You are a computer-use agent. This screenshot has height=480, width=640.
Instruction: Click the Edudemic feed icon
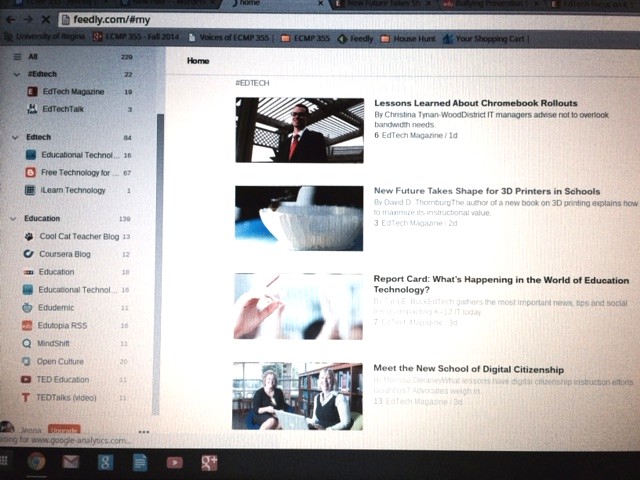point(27,307)
